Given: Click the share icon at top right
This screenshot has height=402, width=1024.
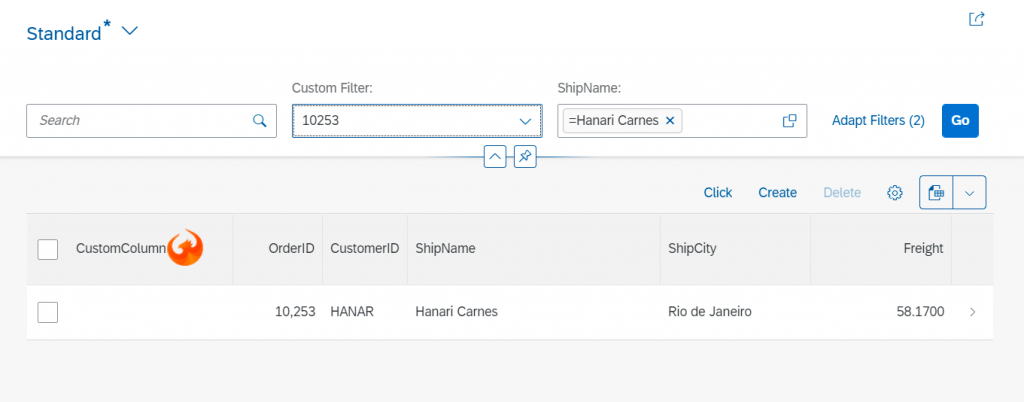Looking at the screenshot, I should pyautogui.click(x=976, y=19).
